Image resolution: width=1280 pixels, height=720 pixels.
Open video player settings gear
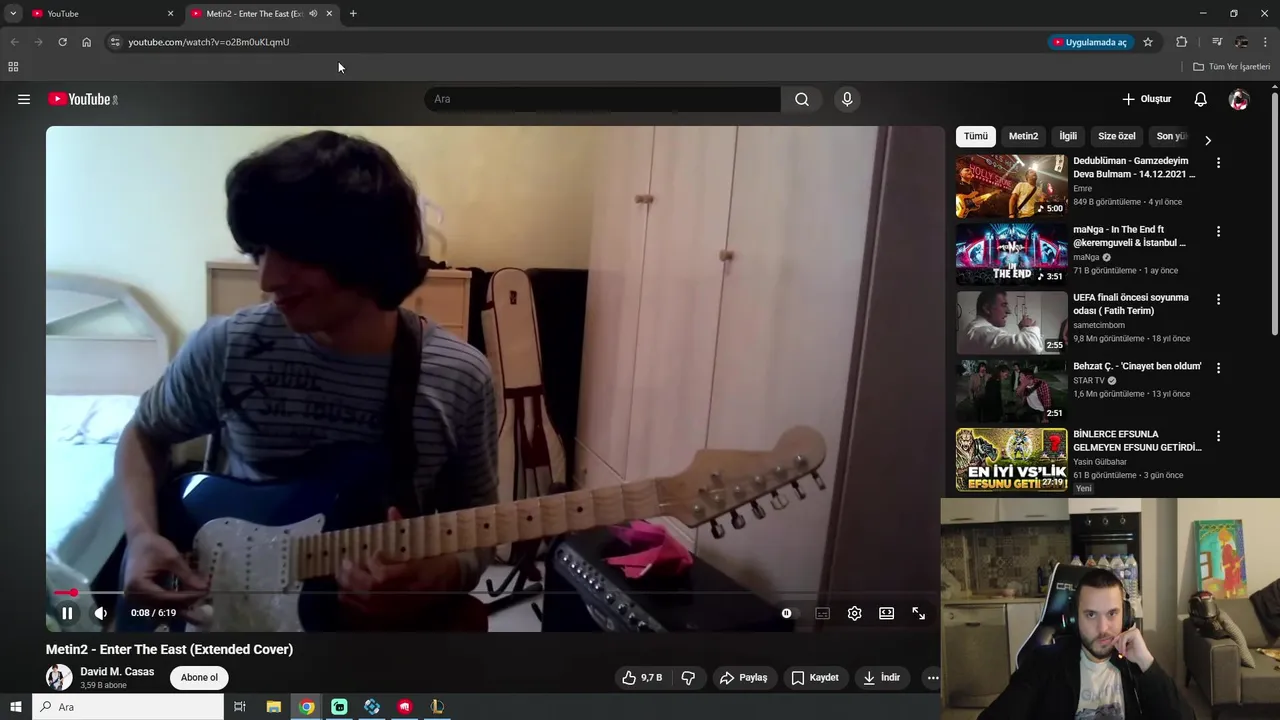pyautogui.click(x=854, y=613)
